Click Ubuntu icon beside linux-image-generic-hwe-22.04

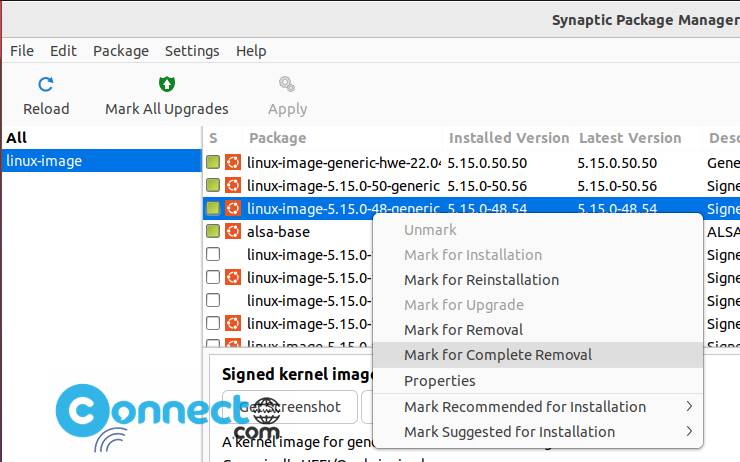[233, 162]
